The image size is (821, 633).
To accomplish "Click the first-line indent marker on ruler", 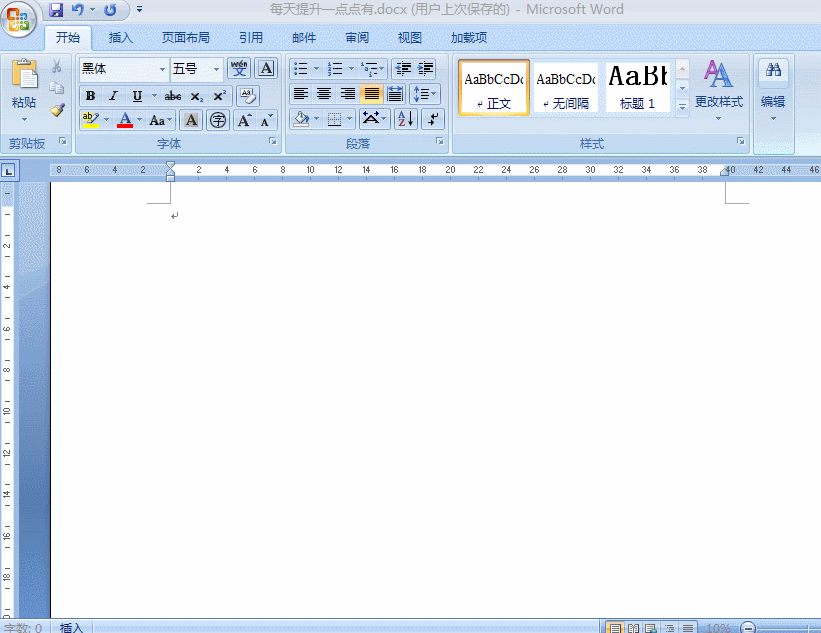I will [x=170, y=165].
